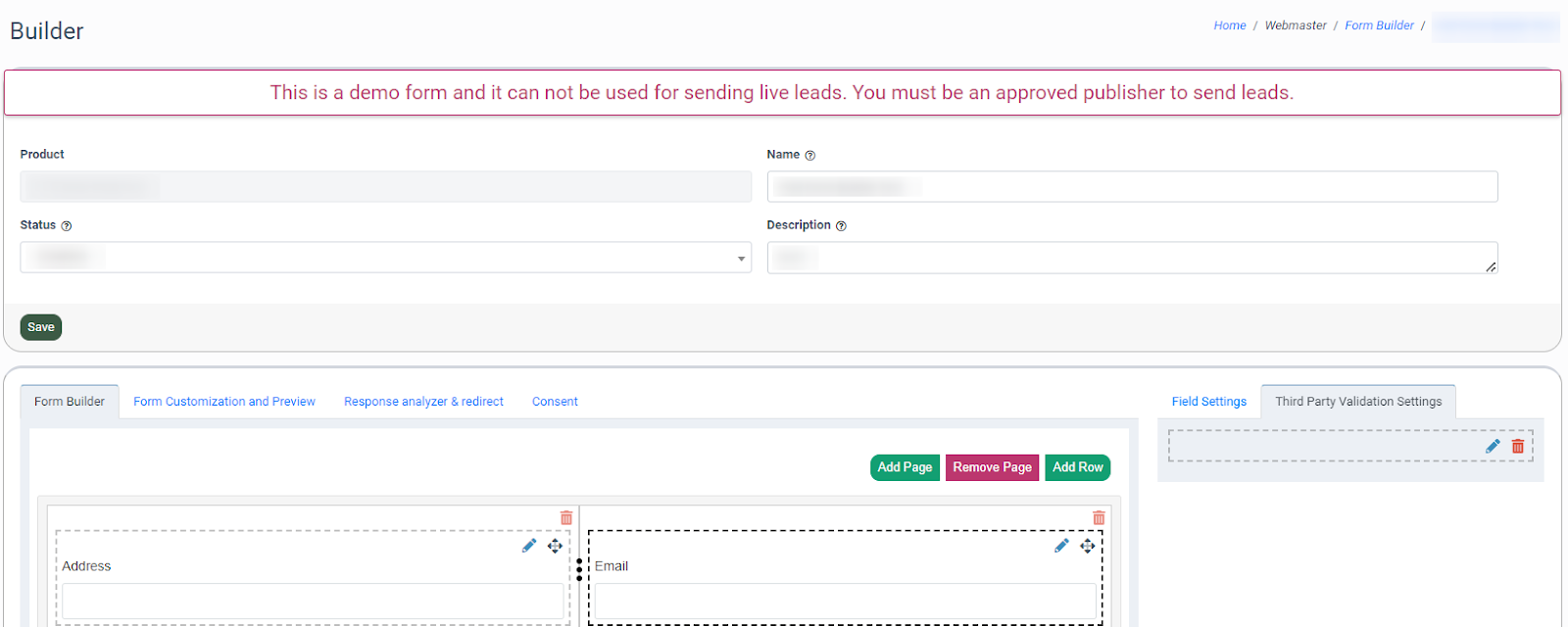The width and height of the screenshot is (1568, 627).
Task: Click into the Name input field
Action: coord(1132,187)
